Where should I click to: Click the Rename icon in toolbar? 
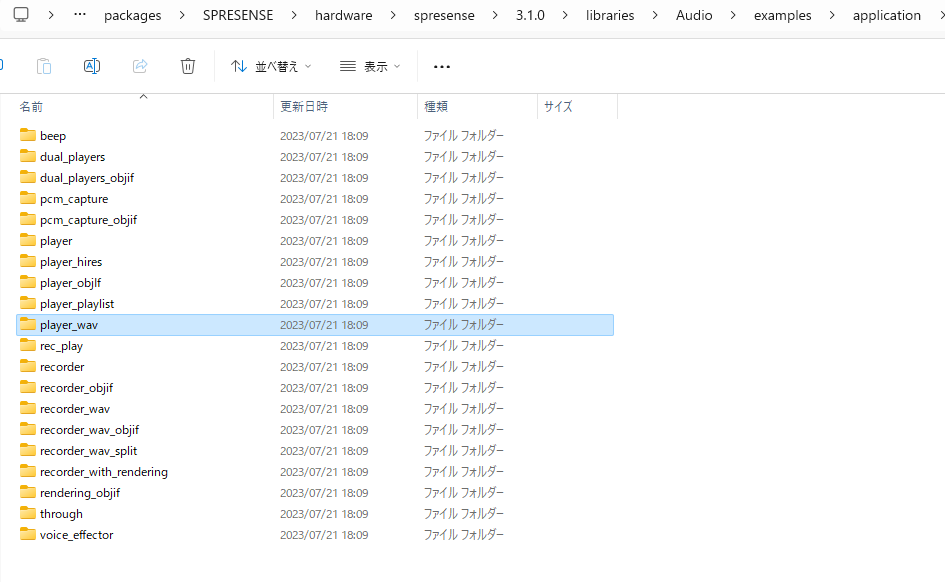click(x=92, y=66)
